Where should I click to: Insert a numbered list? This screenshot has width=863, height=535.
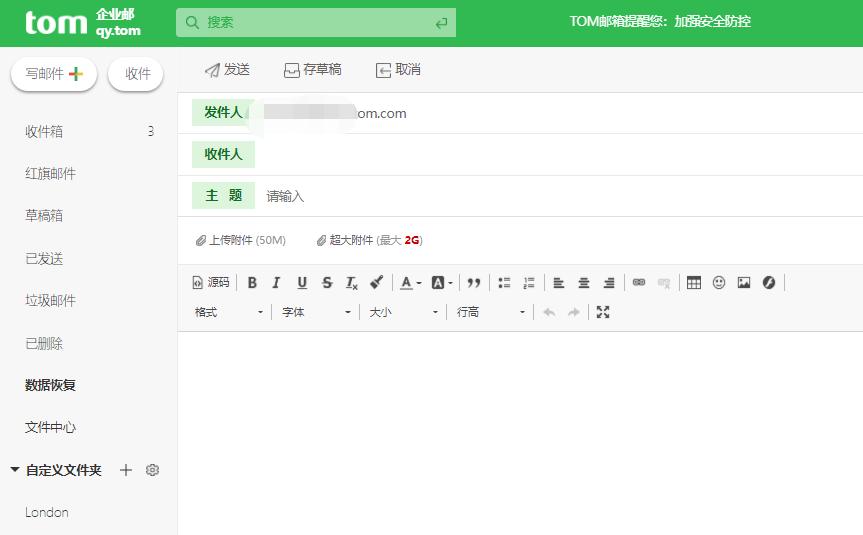click(x=529, y=282)
